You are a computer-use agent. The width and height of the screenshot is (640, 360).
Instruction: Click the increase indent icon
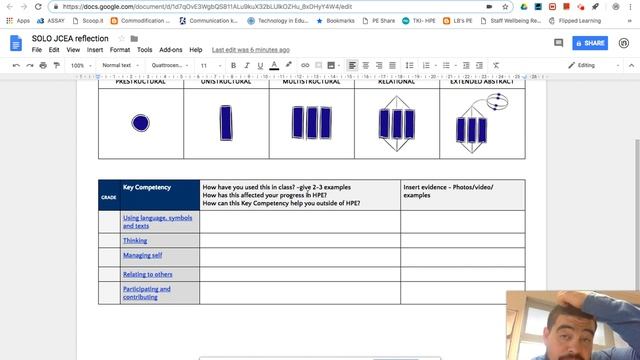(x=480, y=65)
